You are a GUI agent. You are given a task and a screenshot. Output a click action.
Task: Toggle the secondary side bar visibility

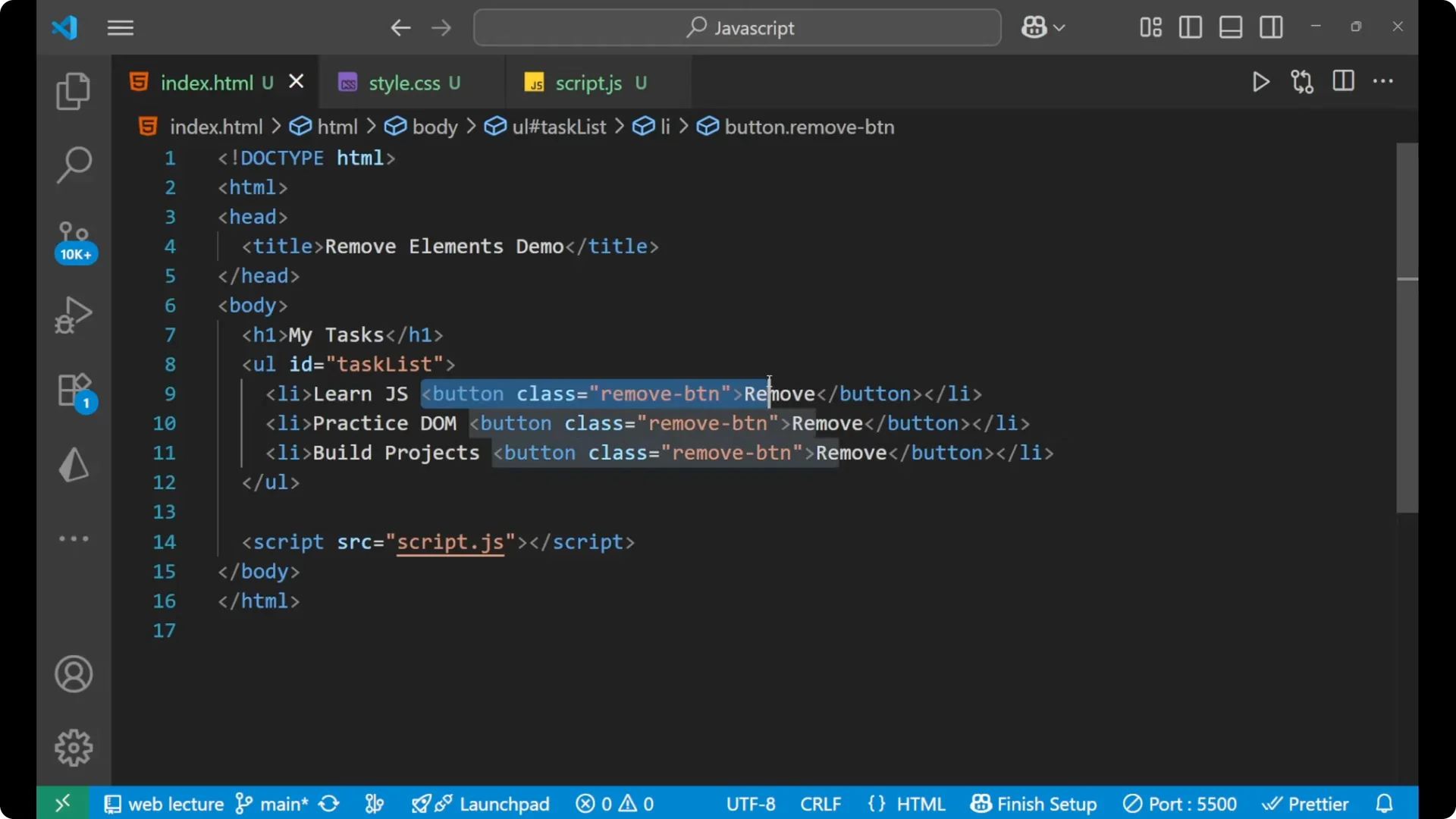[1271, 27]
